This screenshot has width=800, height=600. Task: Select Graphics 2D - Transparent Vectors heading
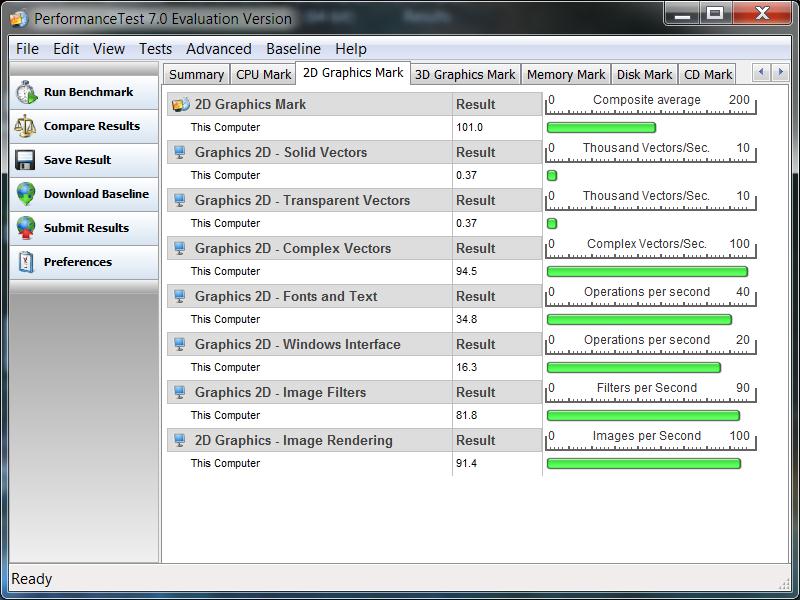click(x=302, y=200)
